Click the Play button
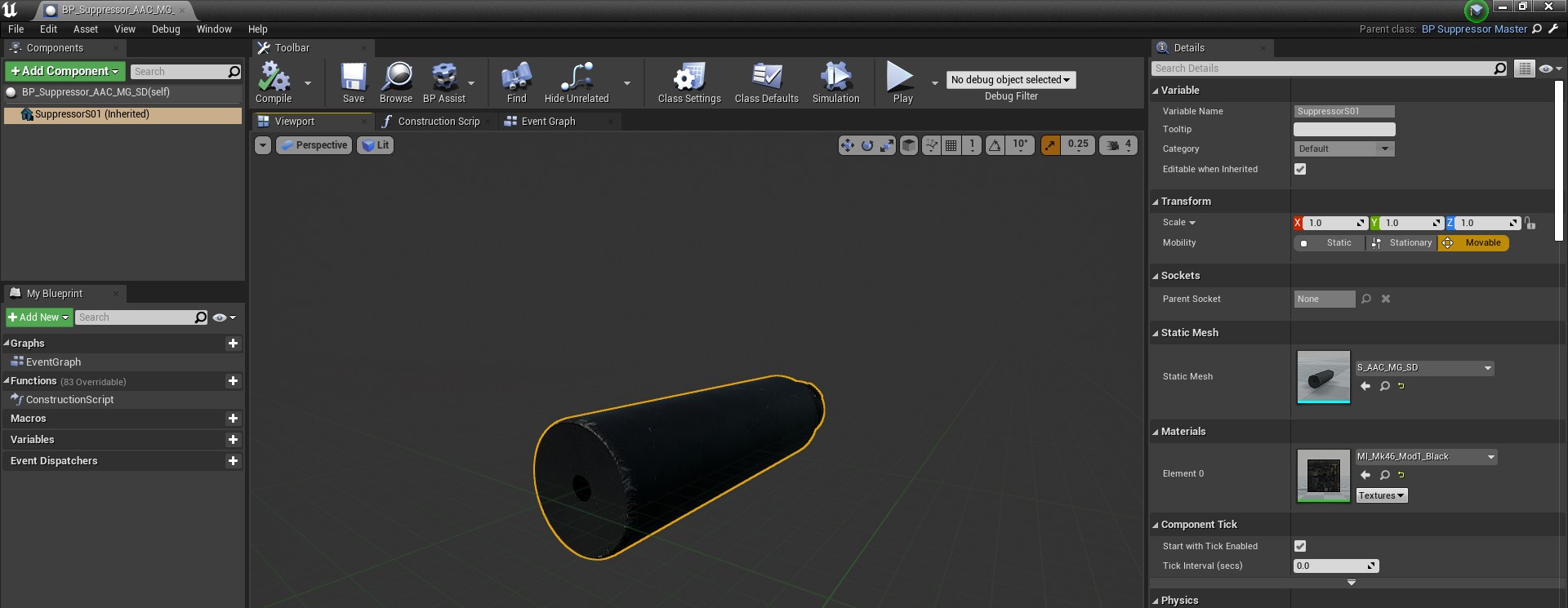The image size is (1568, 608). [x=902, y=82]
